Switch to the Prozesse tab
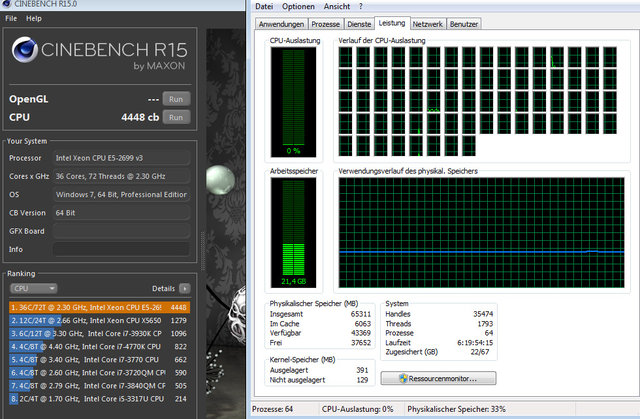 tap(325, 24)
